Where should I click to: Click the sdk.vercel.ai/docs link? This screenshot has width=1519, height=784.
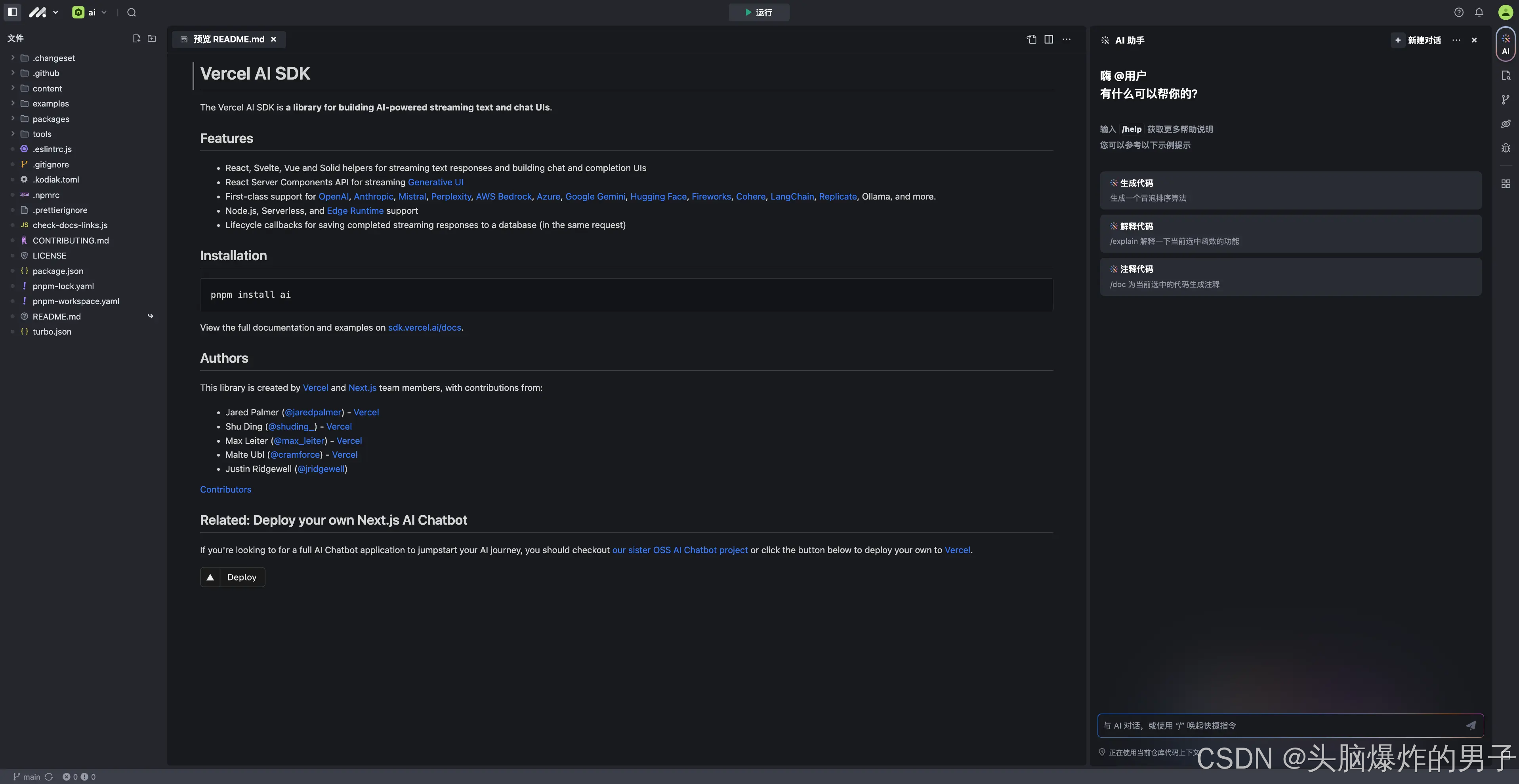(425, 328)
